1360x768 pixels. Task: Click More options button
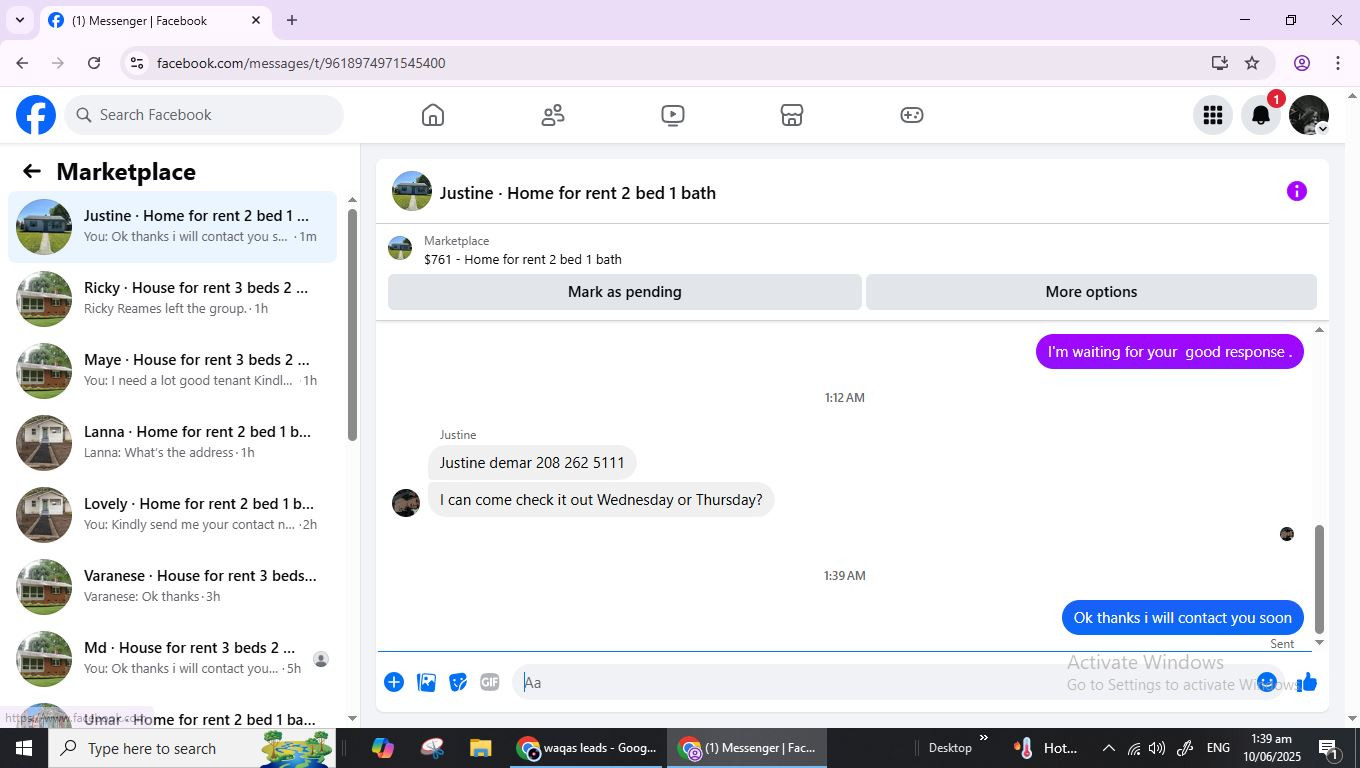1091,292
